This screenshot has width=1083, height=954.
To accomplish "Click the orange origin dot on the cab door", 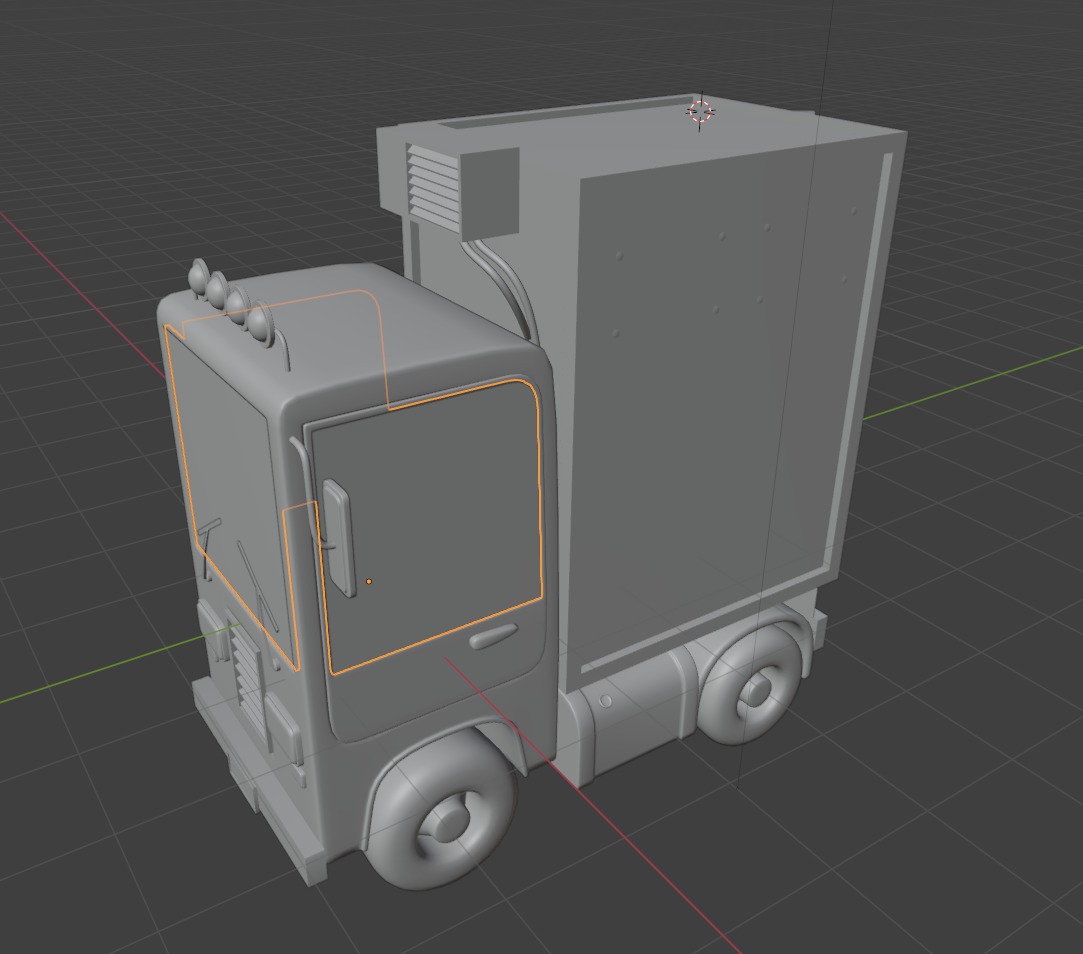I will click(x=369, y=582).
